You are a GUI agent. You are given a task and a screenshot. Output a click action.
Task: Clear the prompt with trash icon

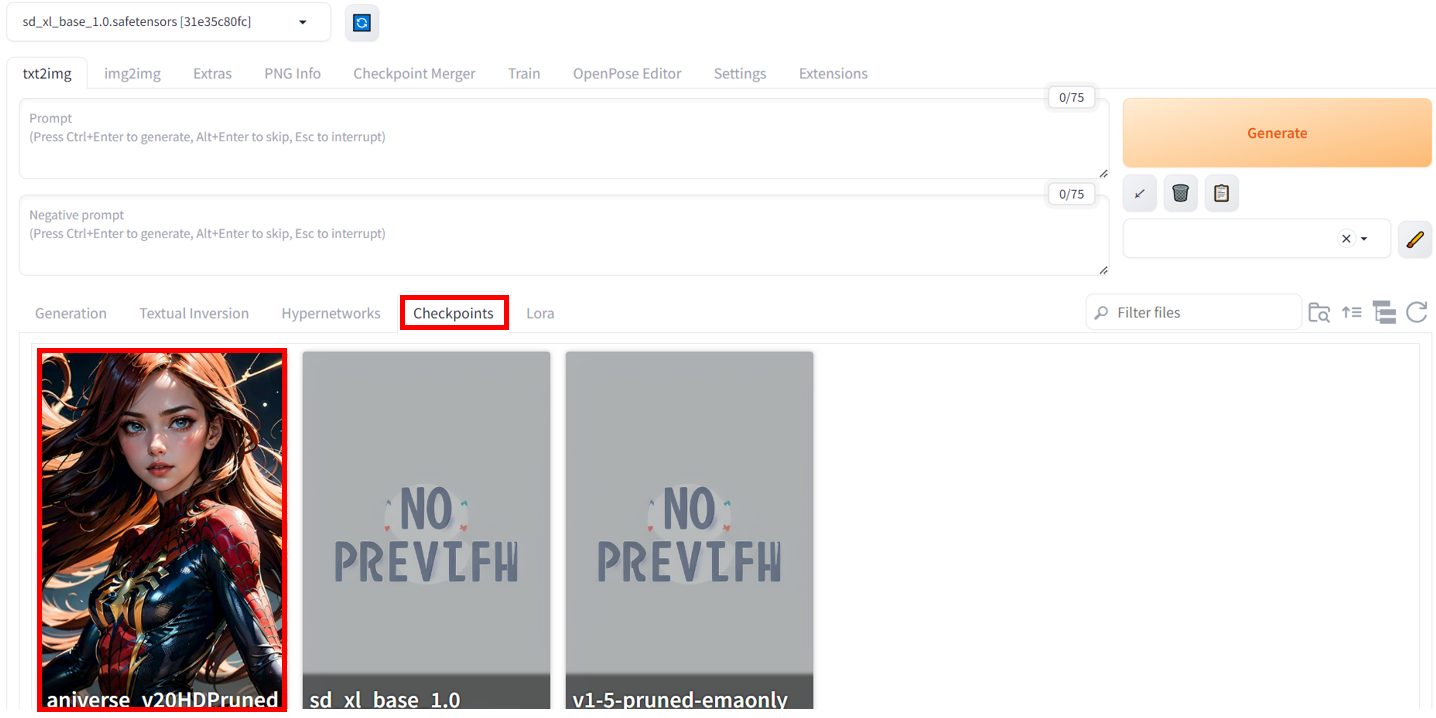[x=1180, y=193]
